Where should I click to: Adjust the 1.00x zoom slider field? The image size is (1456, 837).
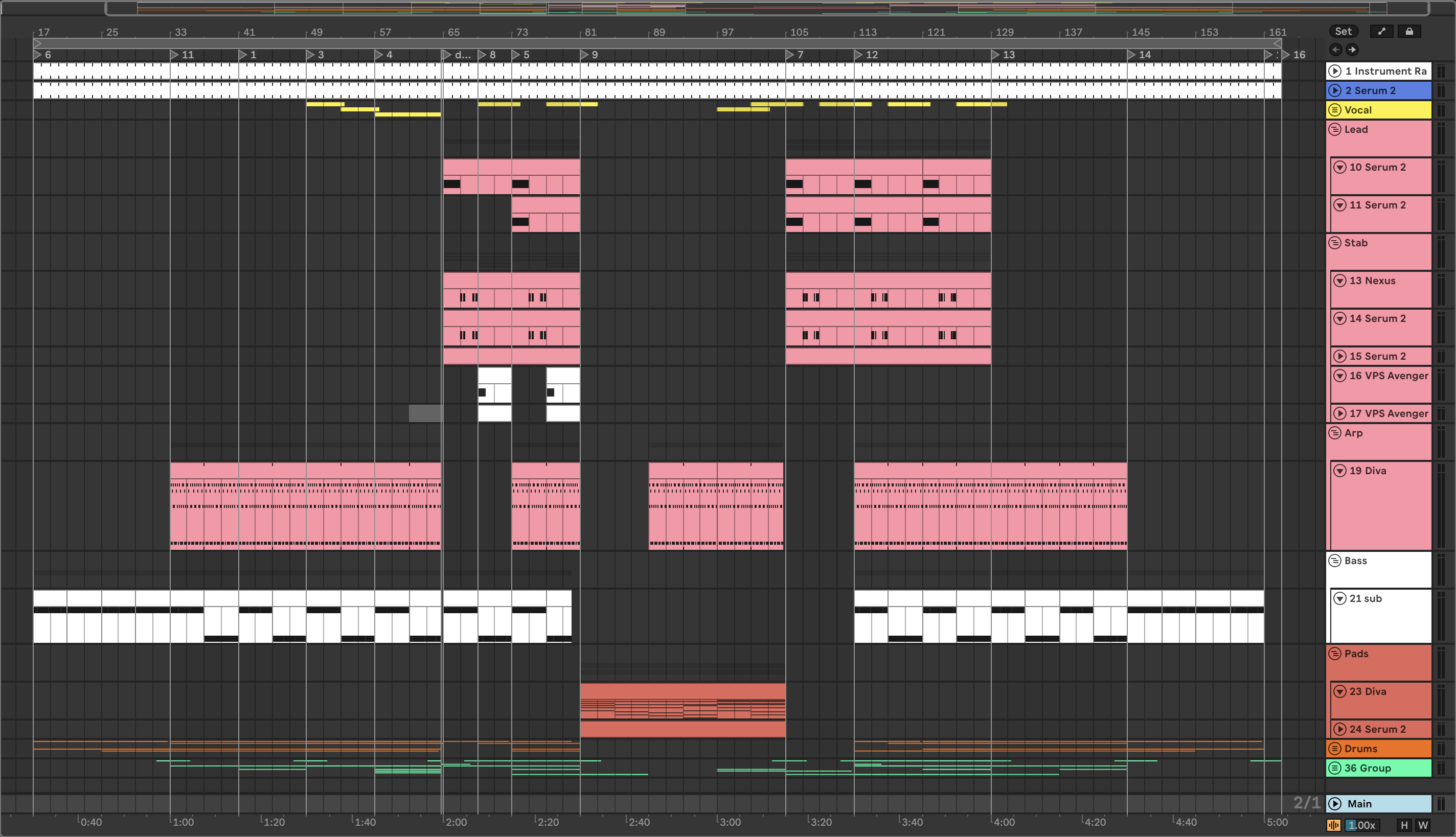point(1362,826)
